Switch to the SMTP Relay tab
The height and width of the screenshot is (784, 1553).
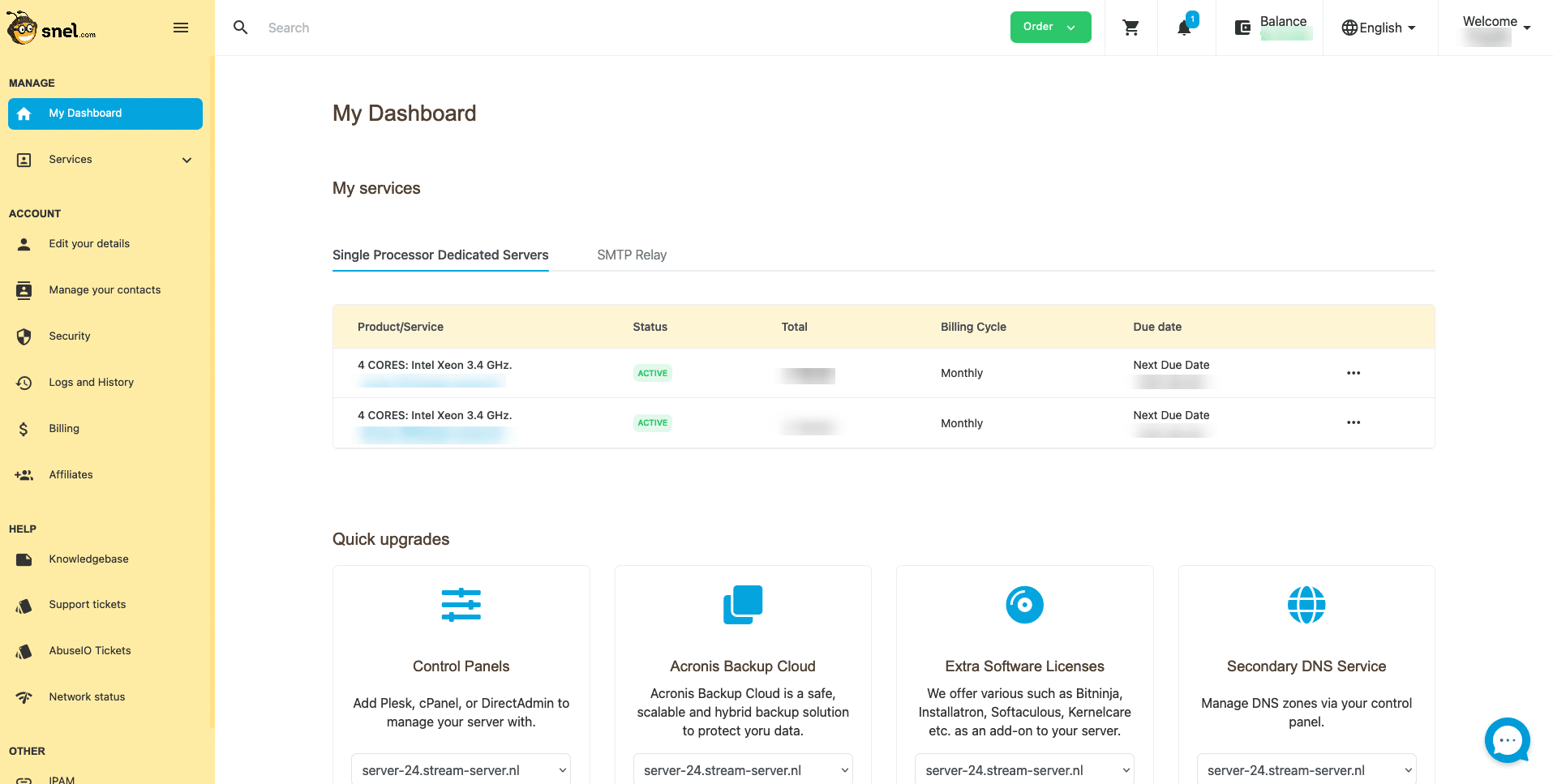(x=632, y=255)
